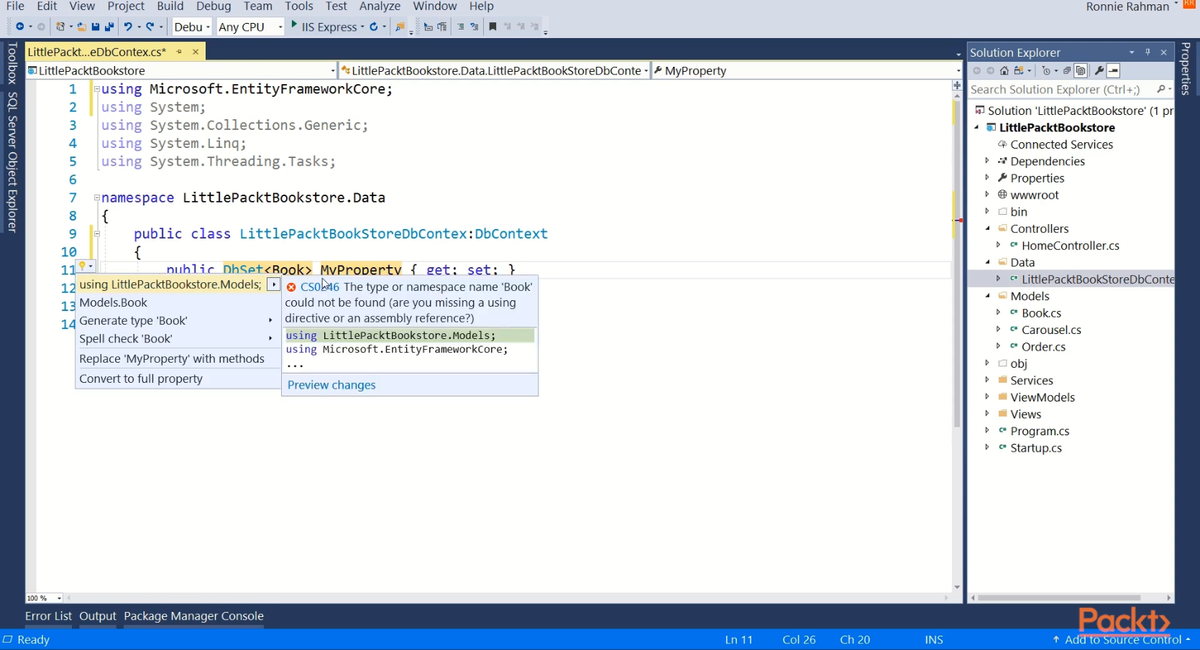Click the Undo arrow icon

[128, 26]
